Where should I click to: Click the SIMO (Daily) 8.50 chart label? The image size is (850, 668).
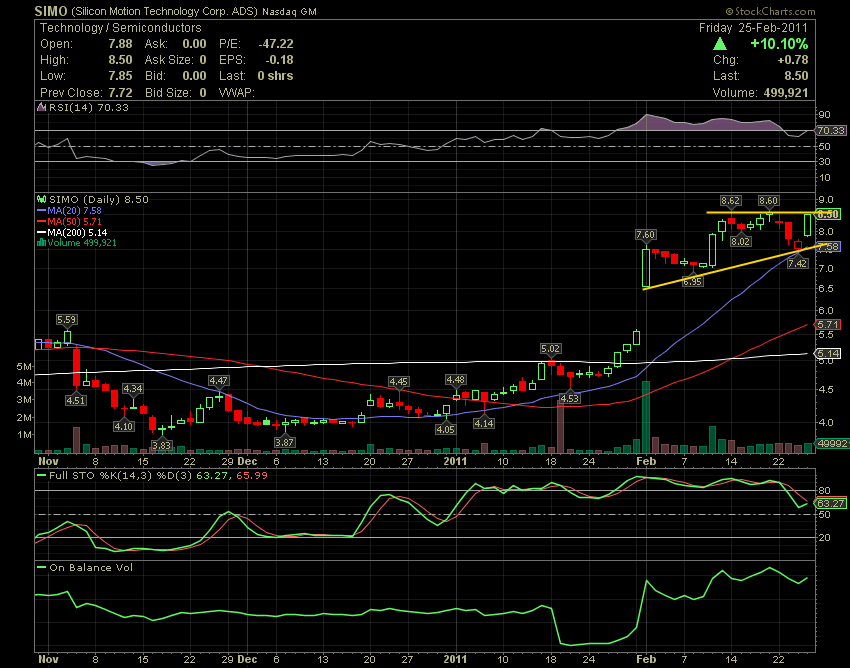[x=99, y=200]
